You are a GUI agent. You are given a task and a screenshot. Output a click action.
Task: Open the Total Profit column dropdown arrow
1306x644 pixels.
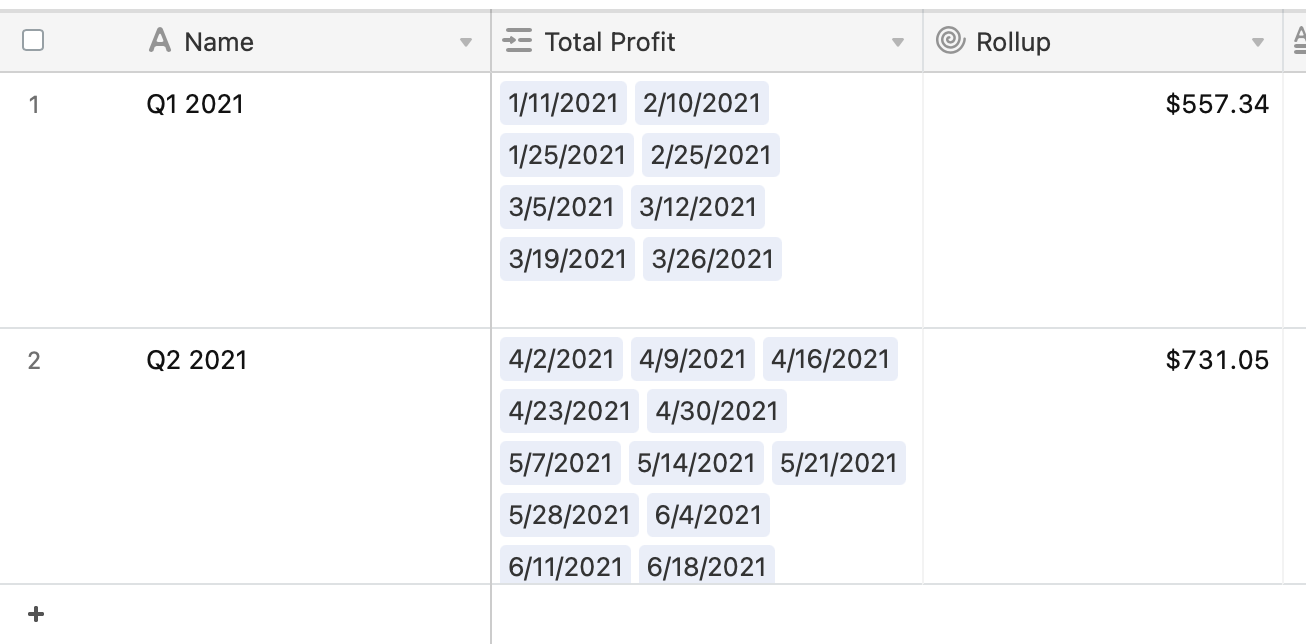pos(897,43)
